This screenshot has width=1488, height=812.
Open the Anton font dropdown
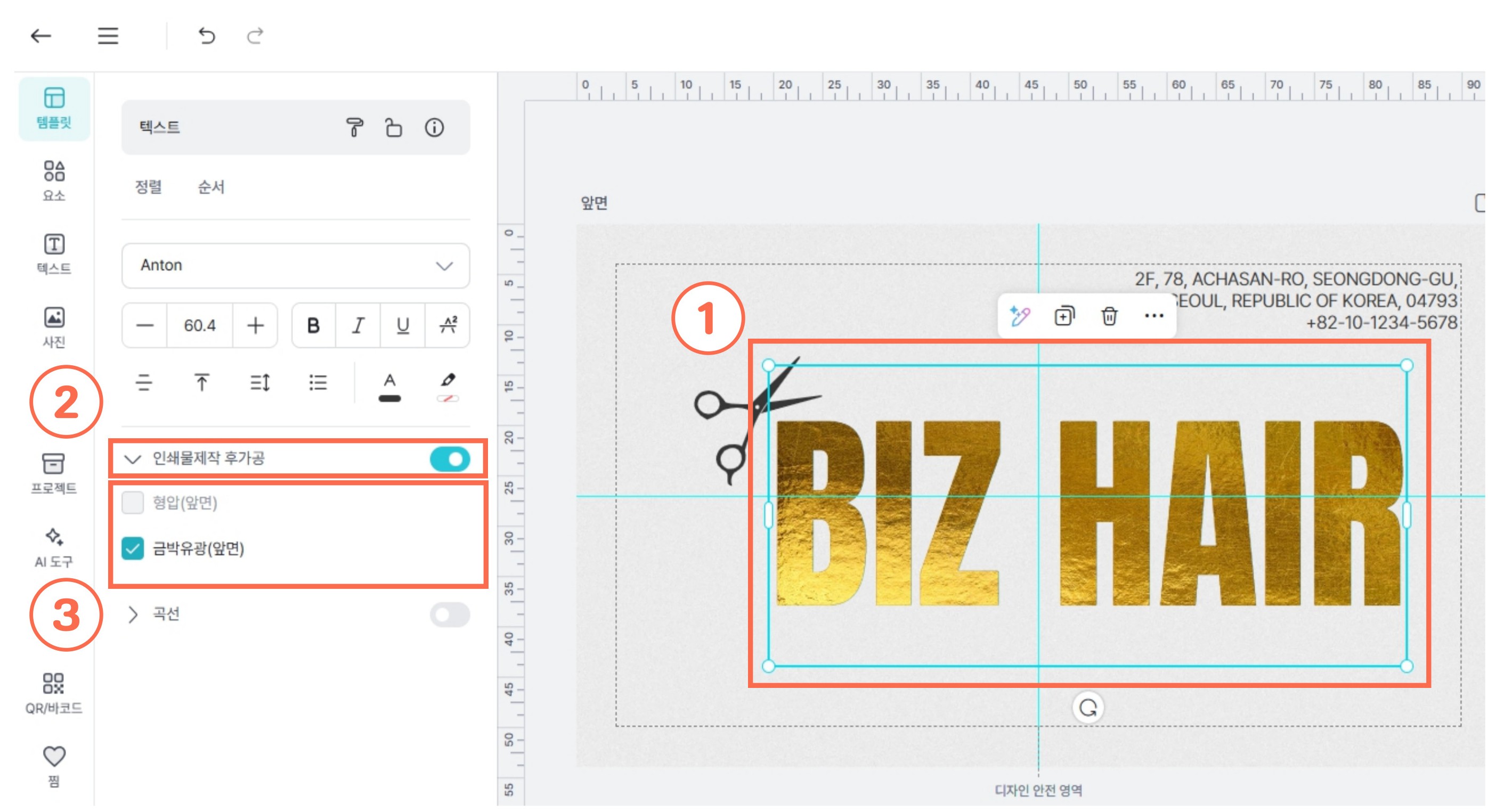(295, 266)
